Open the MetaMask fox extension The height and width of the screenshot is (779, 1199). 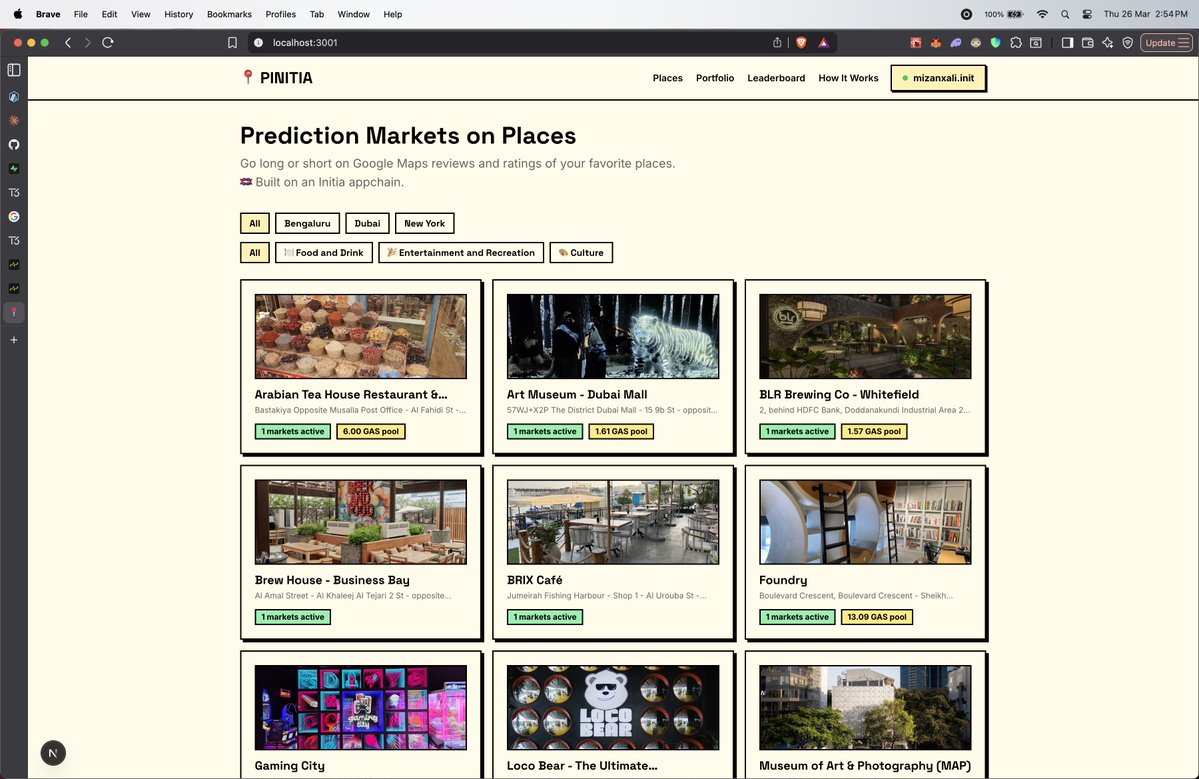coord(935,43)
